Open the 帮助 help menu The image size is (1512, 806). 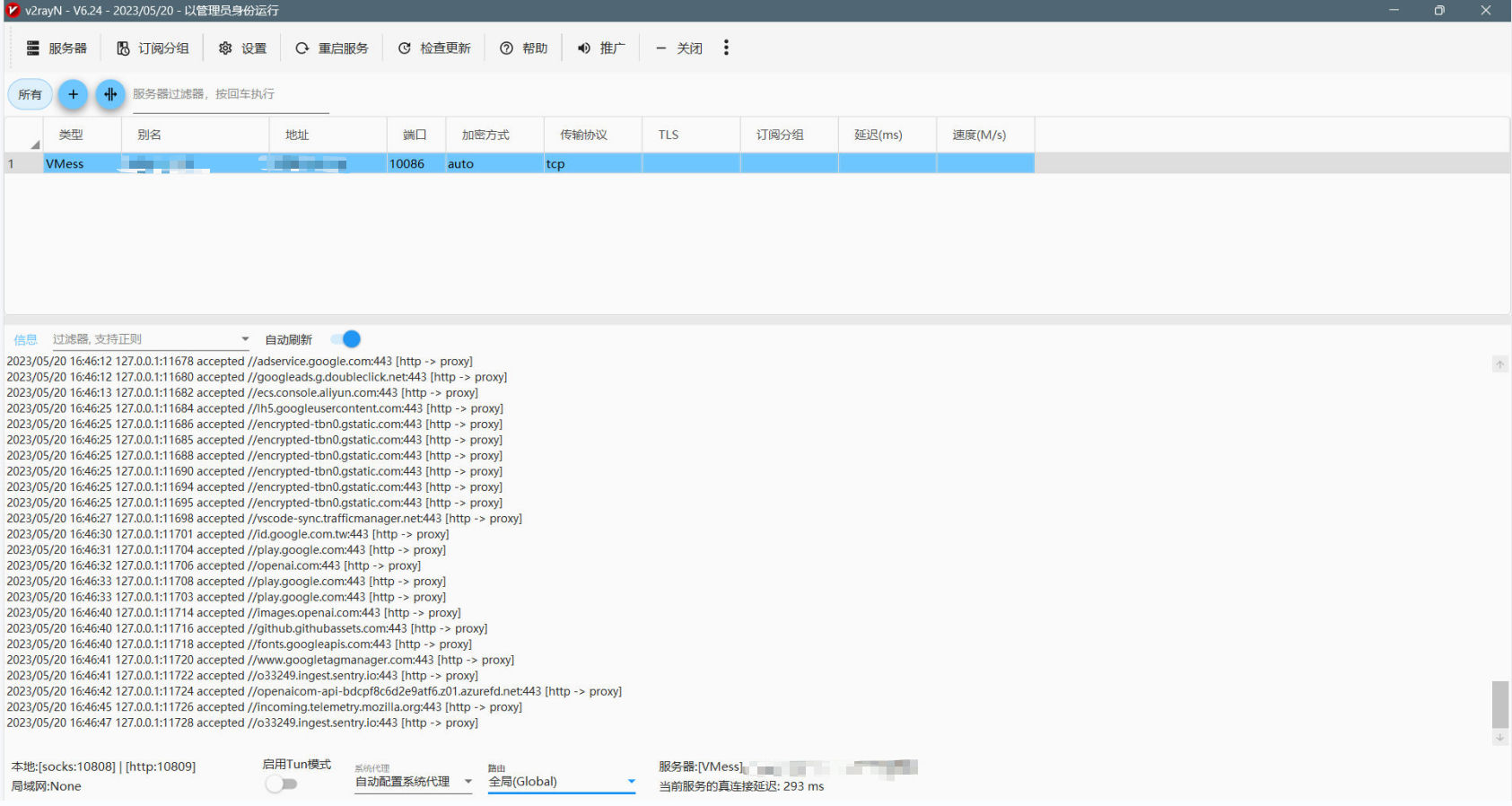(x=524, y=48)
